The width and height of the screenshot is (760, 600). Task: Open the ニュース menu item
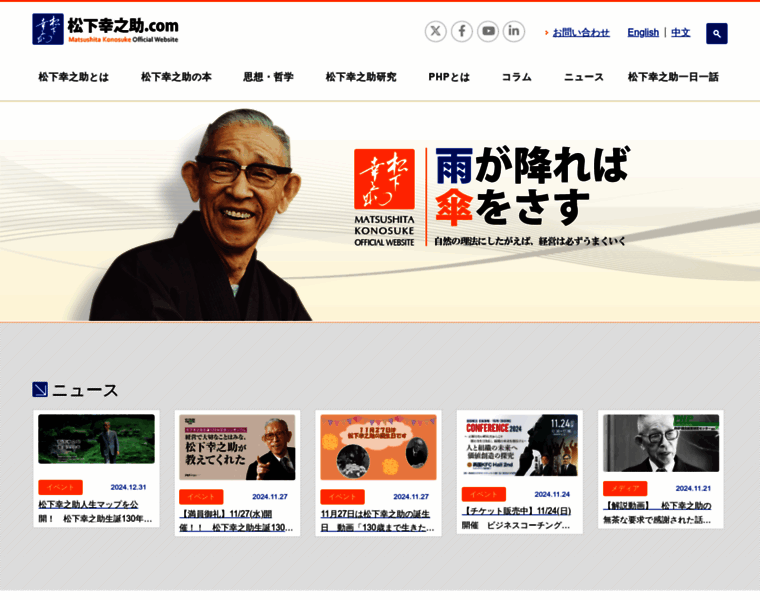pyautogui.click(x=584, y=77)
